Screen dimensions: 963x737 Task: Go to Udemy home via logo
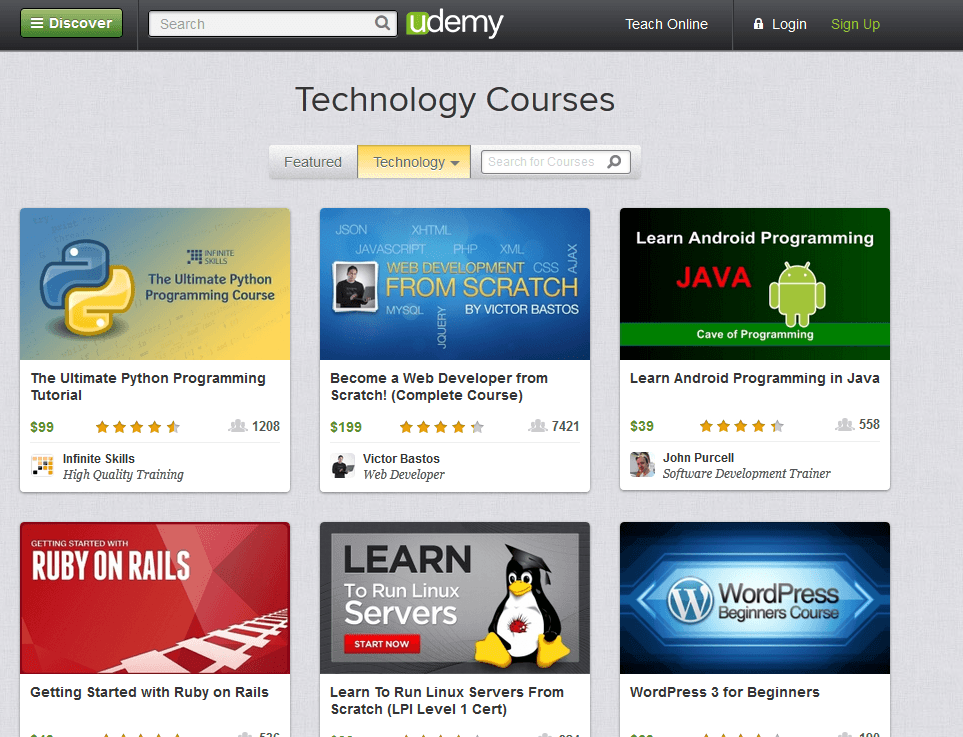pyautogui.click(x=454, y=23)
